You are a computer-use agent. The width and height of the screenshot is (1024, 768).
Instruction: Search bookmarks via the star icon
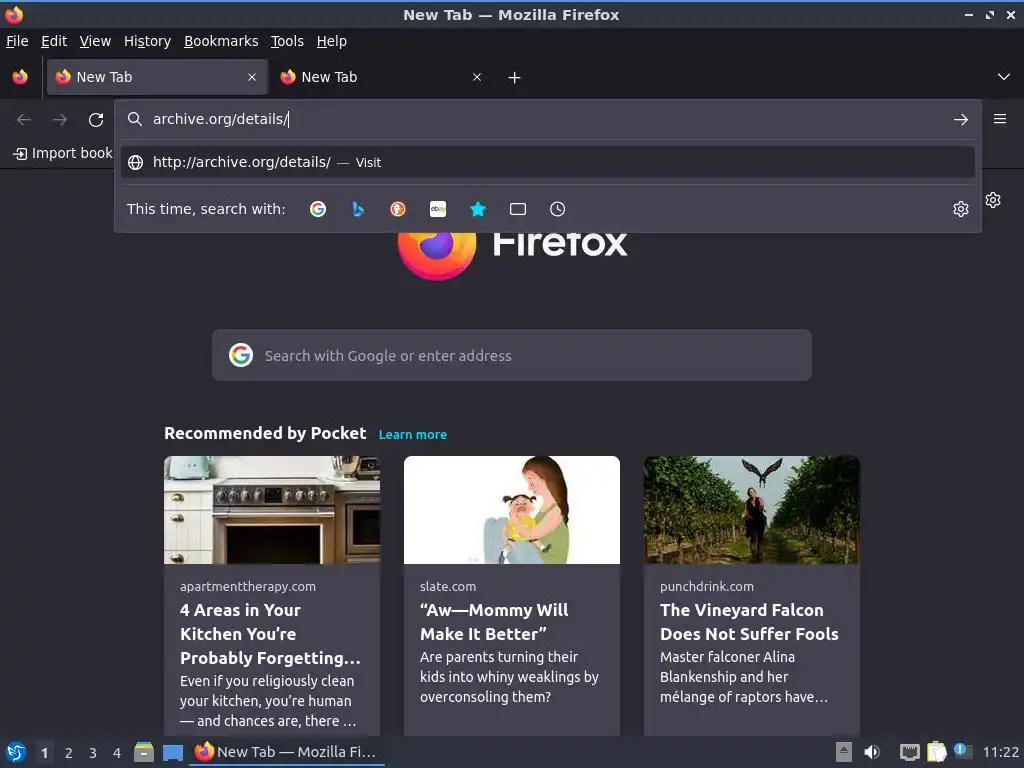point(478,209)
